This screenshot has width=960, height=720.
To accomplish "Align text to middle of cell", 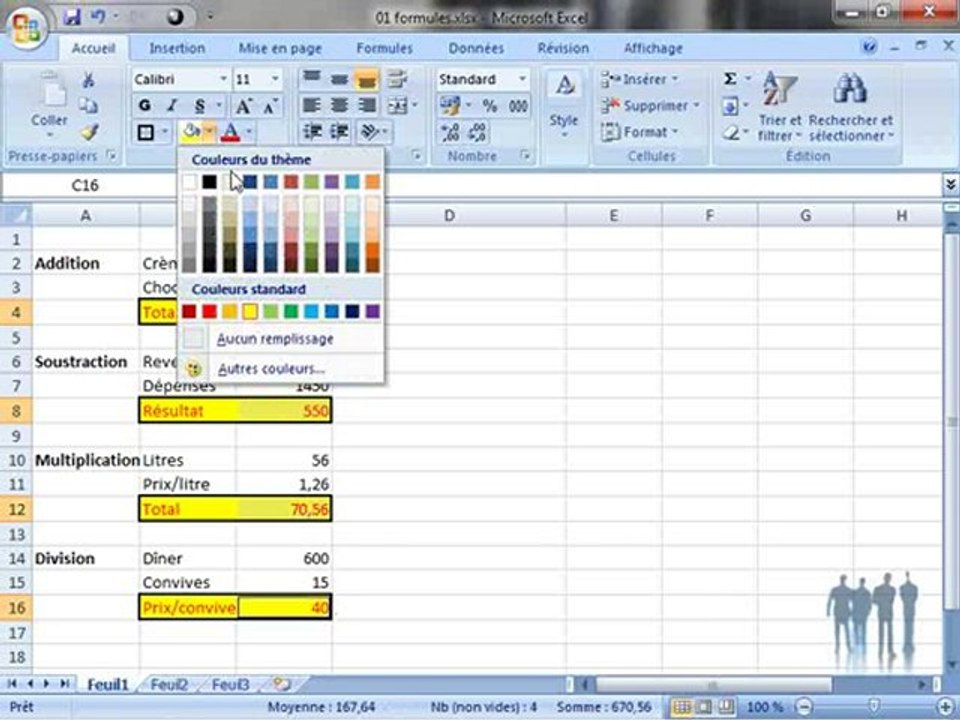I will tap(339, 79).
